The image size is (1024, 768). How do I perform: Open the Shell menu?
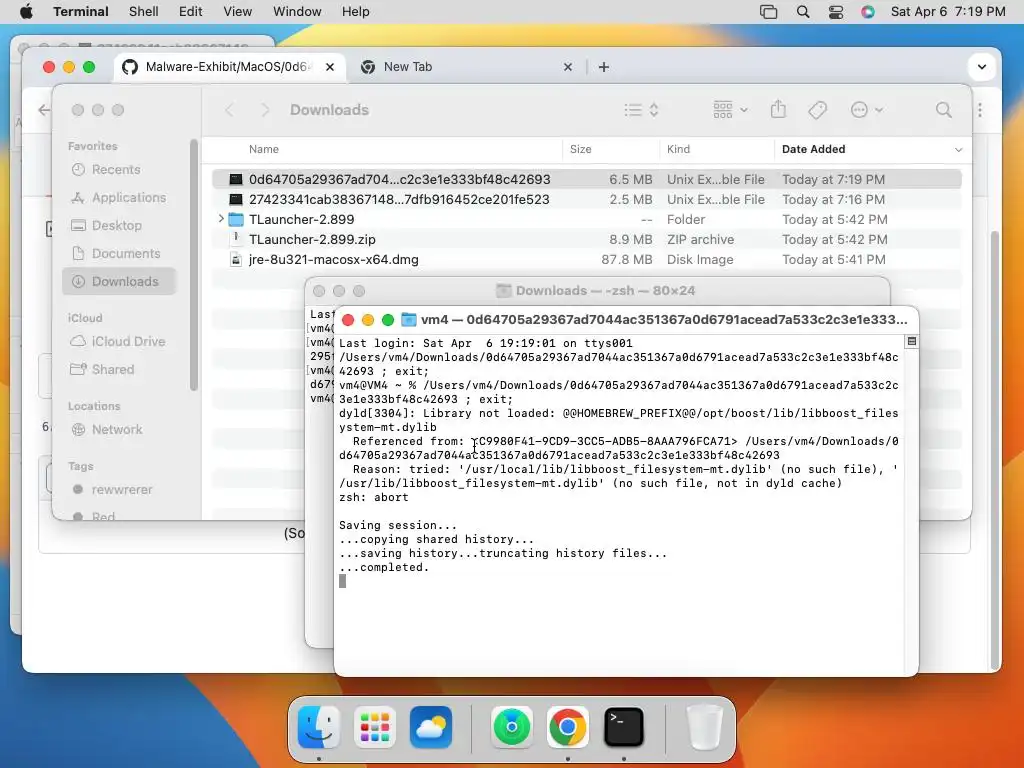[x=143, y=12]
